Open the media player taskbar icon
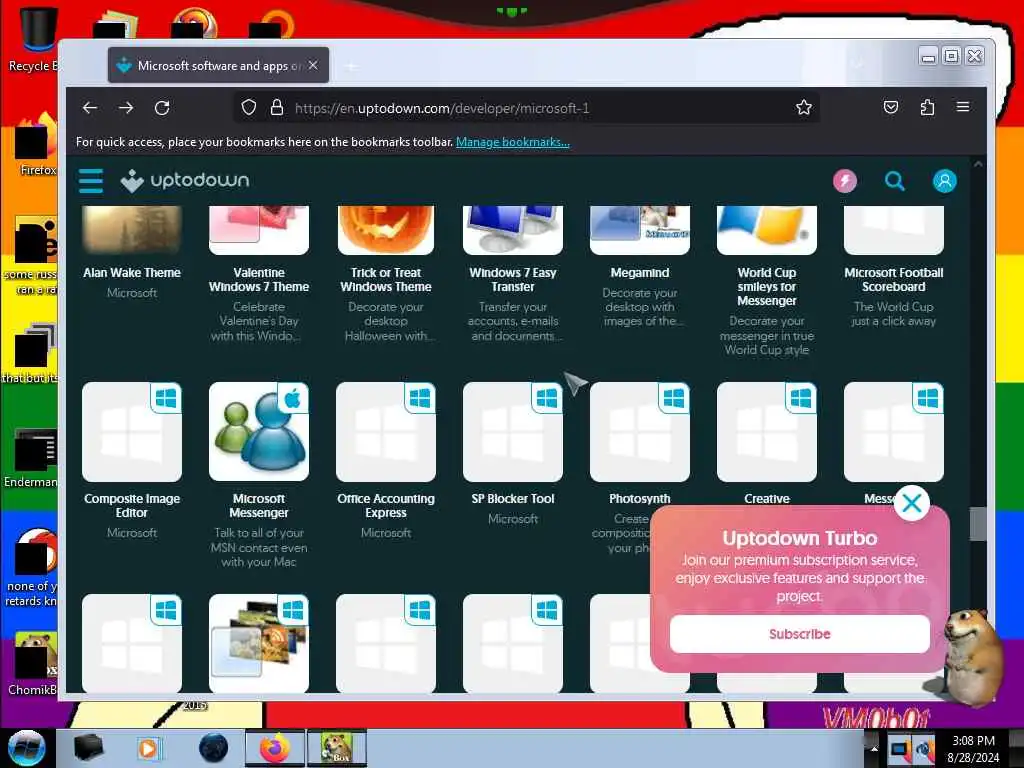The width and height of the screenshot is (1024, 768). tap(148, 748)
